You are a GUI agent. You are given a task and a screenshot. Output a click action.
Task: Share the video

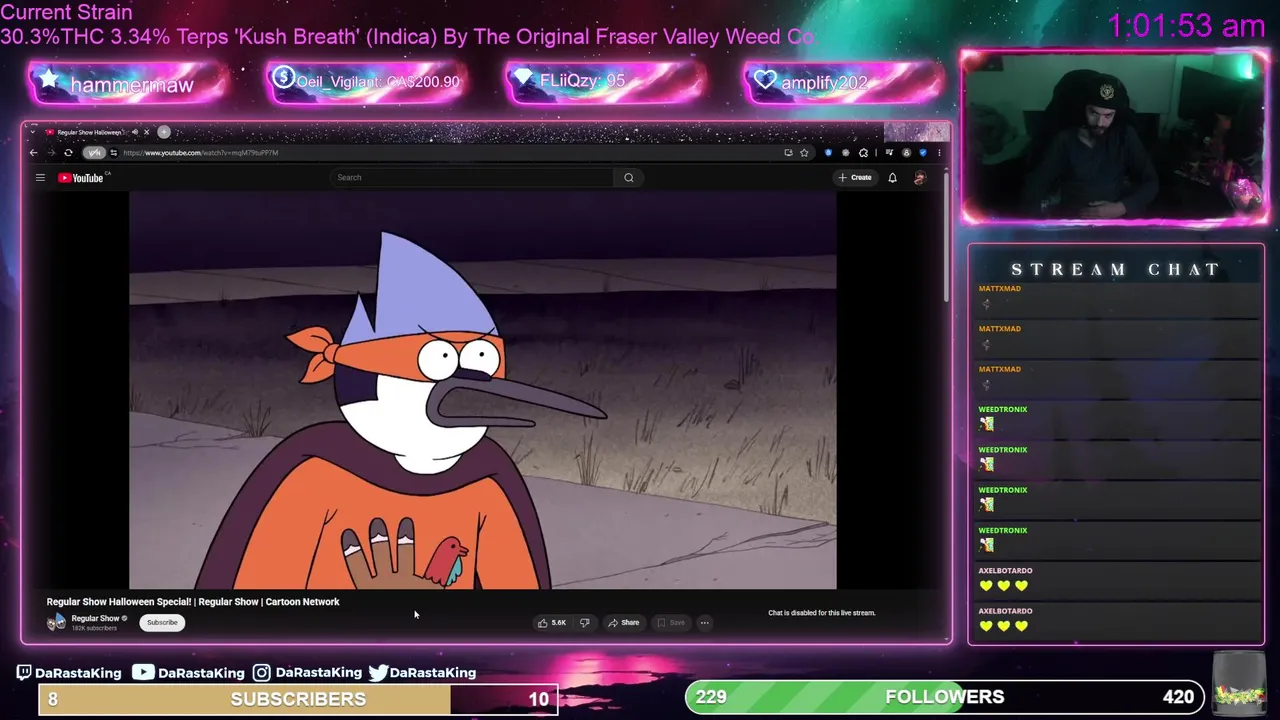coord(623,622)
